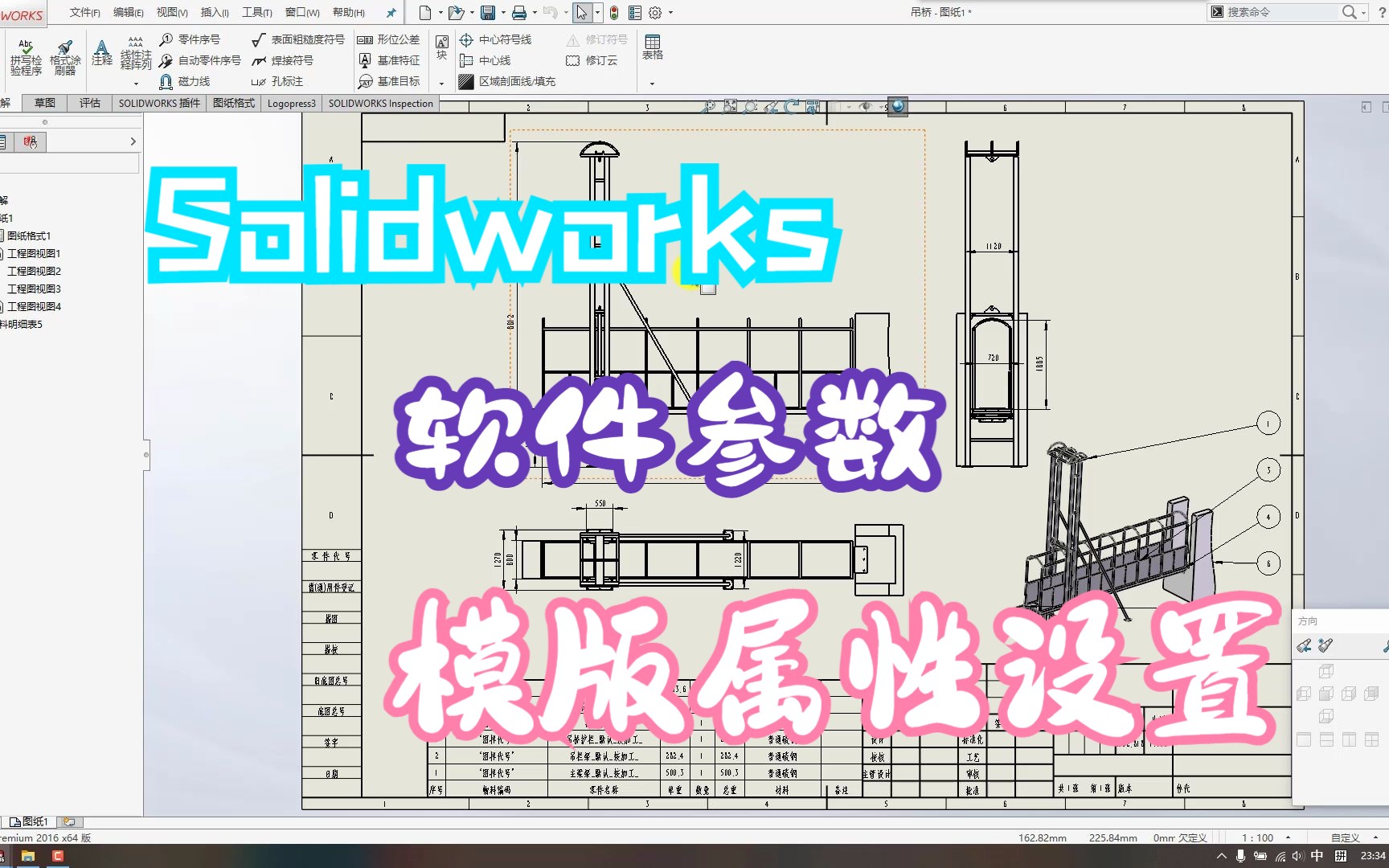Screen dimensions: 1389x868
Task: Switch to the 评估 tab
Action: click(x=90, y=103)
